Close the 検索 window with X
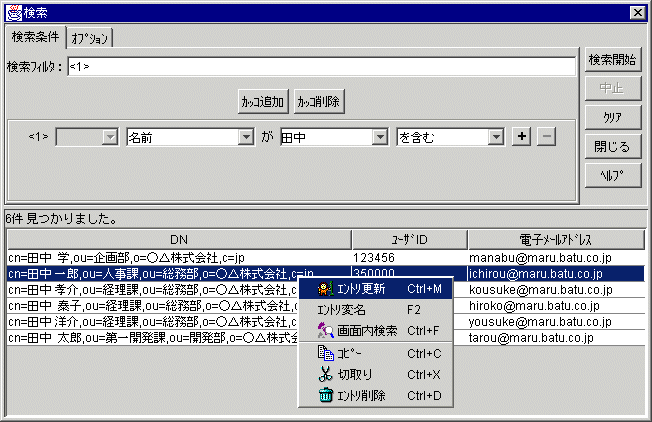 click(637, 13)
